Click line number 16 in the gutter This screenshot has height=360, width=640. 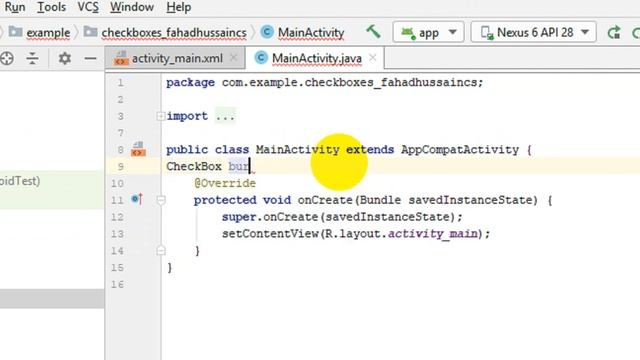(x=117, y=284)
